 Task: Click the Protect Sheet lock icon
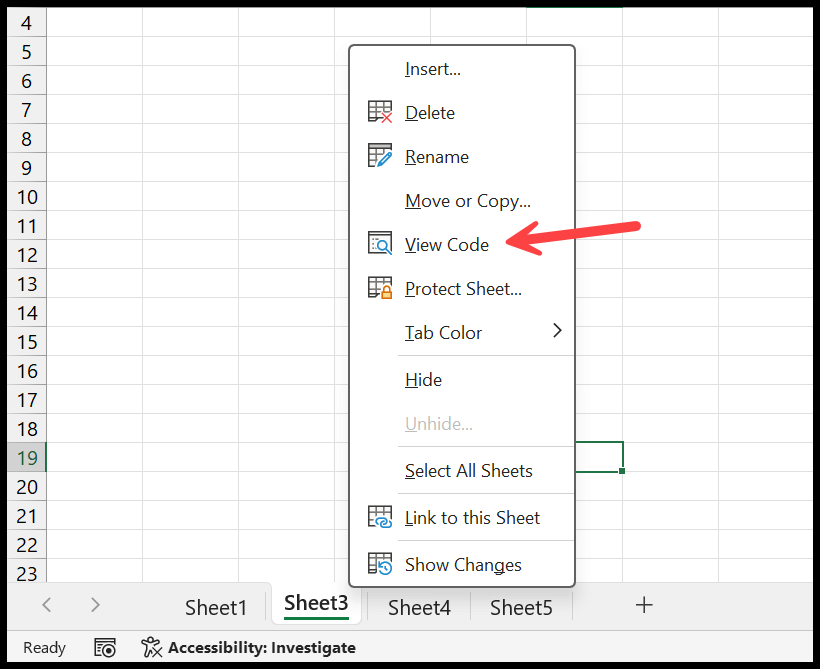tap(380, 288)
